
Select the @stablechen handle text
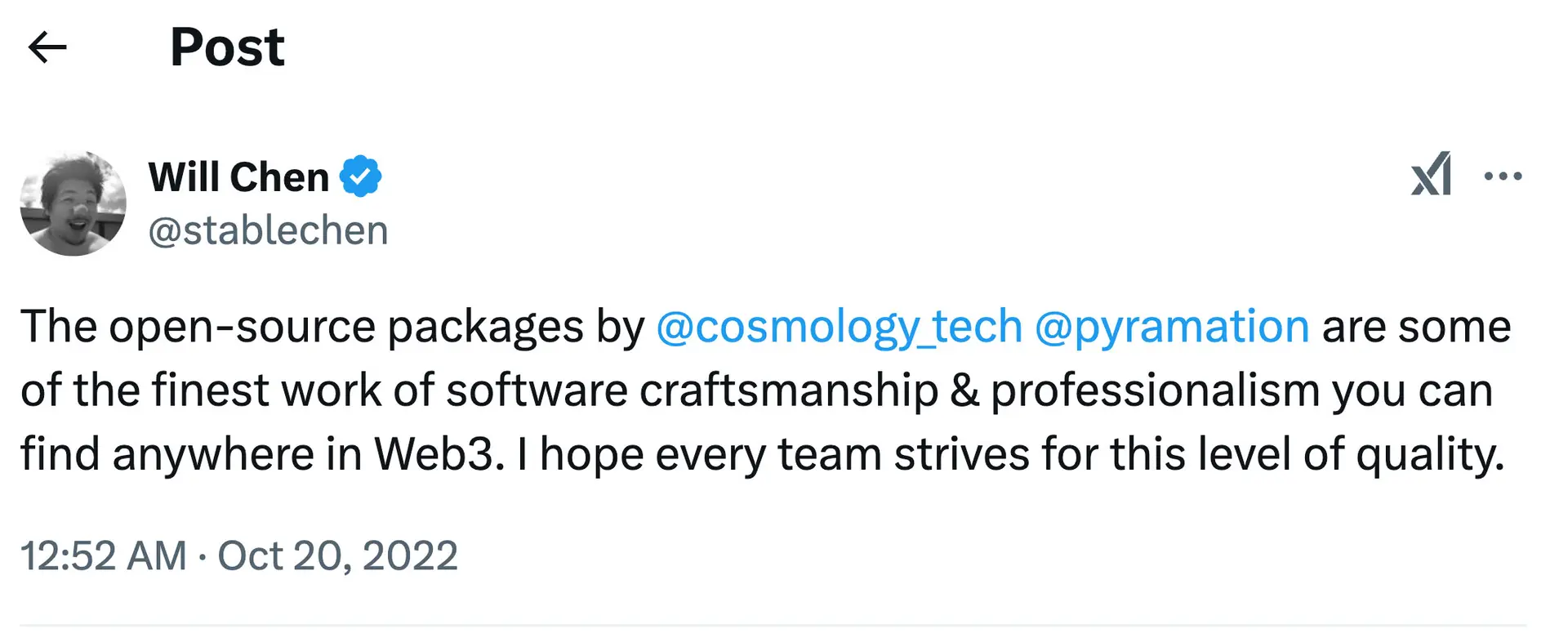tap(268, 230)
